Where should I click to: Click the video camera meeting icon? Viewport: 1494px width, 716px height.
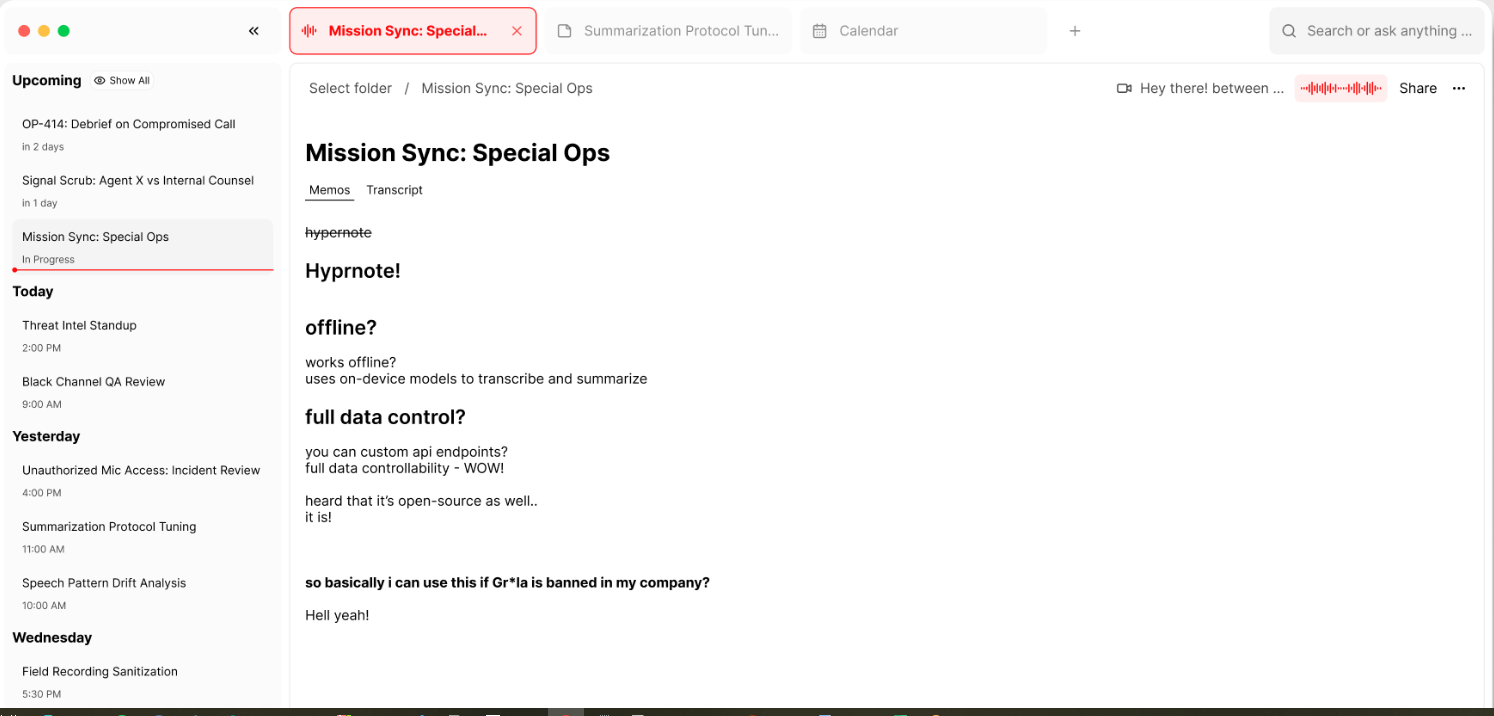pyautogui.click(x=1124, y=88)
